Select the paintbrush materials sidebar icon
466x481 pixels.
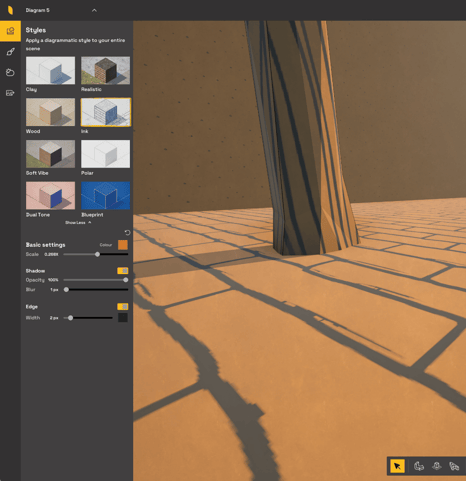10,52
